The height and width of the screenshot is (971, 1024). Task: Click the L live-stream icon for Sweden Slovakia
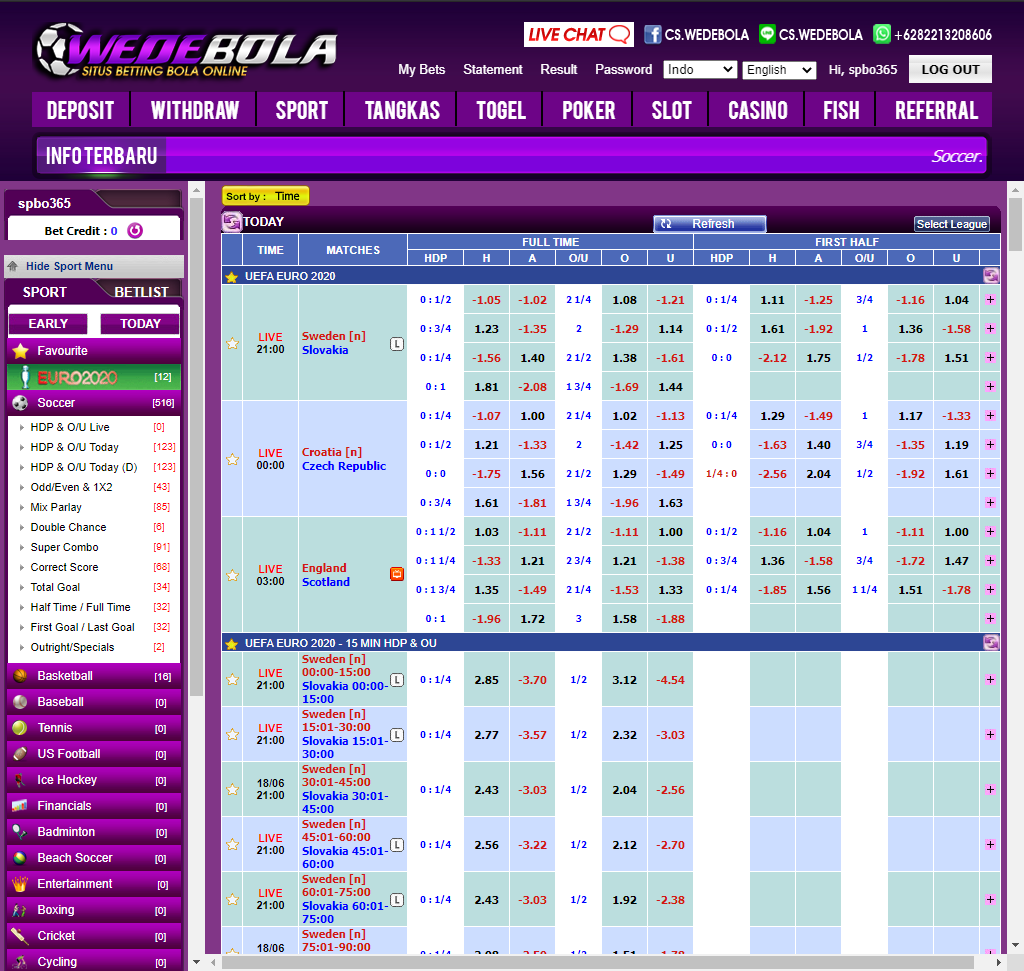coord(397,343)
